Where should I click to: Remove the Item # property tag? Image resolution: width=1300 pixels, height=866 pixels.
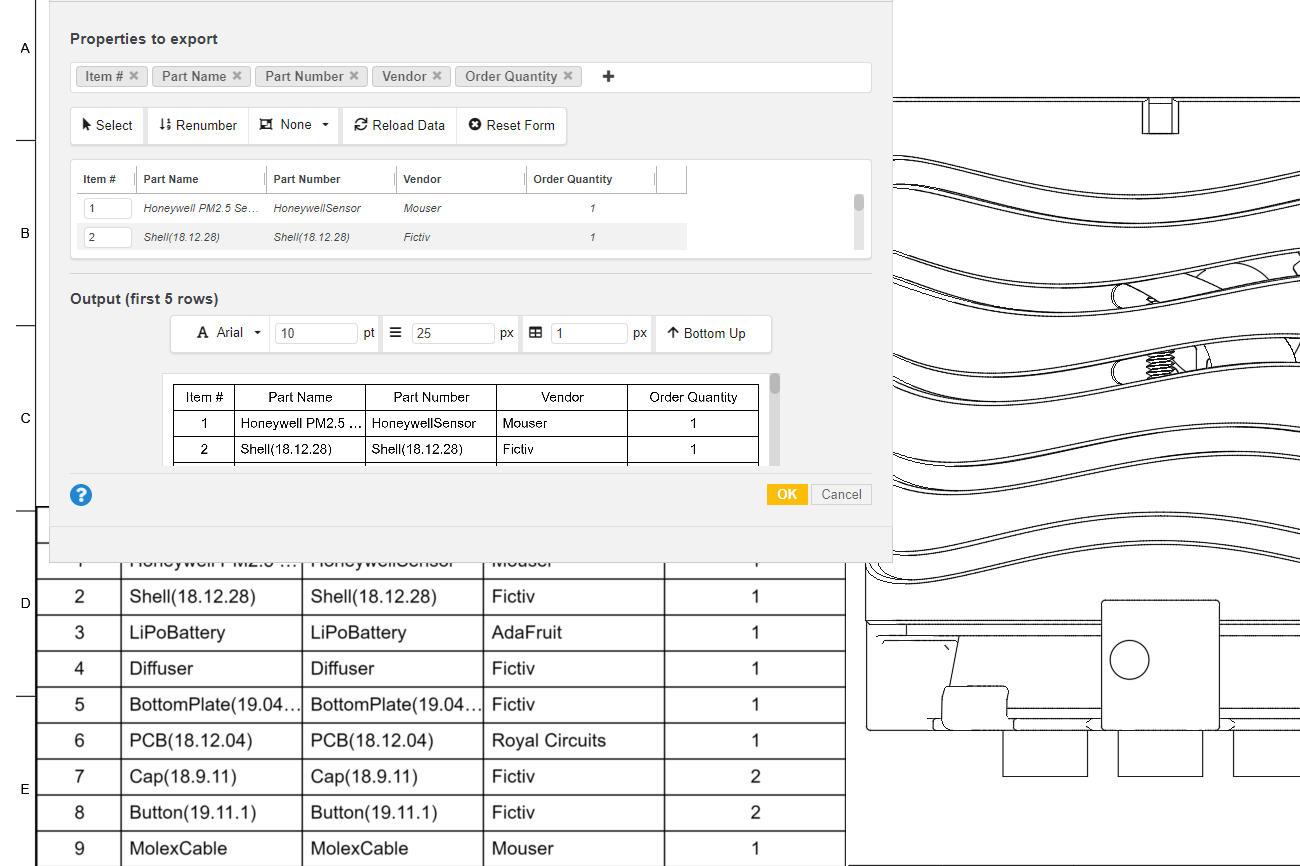coord(134,76)
